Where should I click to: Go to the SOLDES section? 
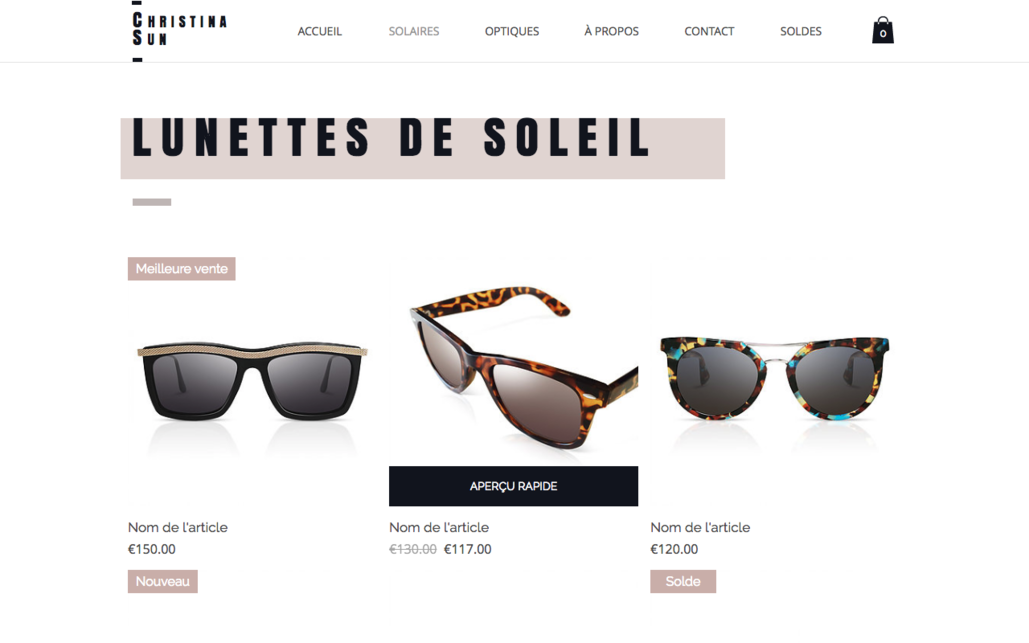point(801,31)
